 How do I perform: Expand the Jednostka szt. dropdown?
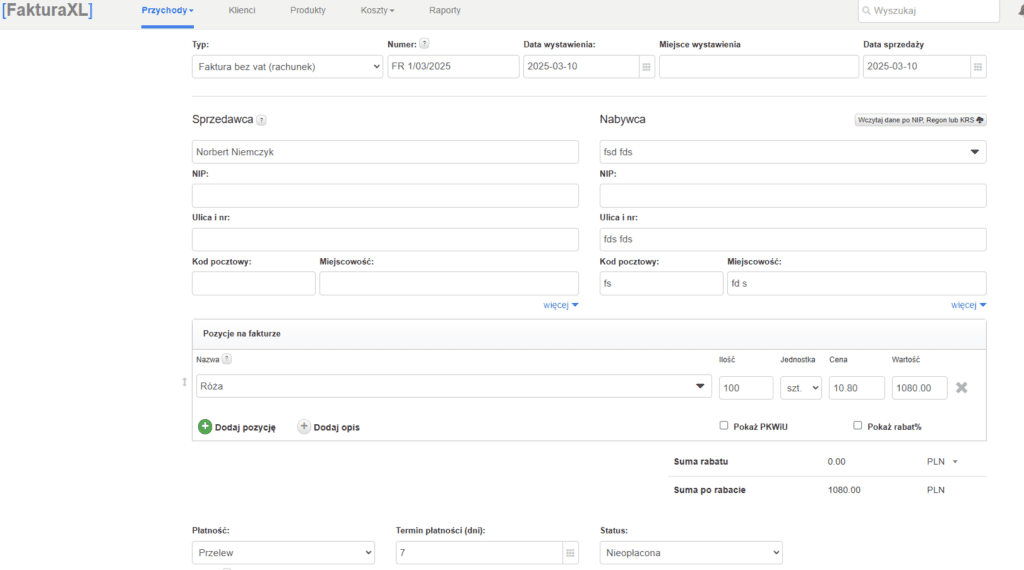(x=800, y=388)
